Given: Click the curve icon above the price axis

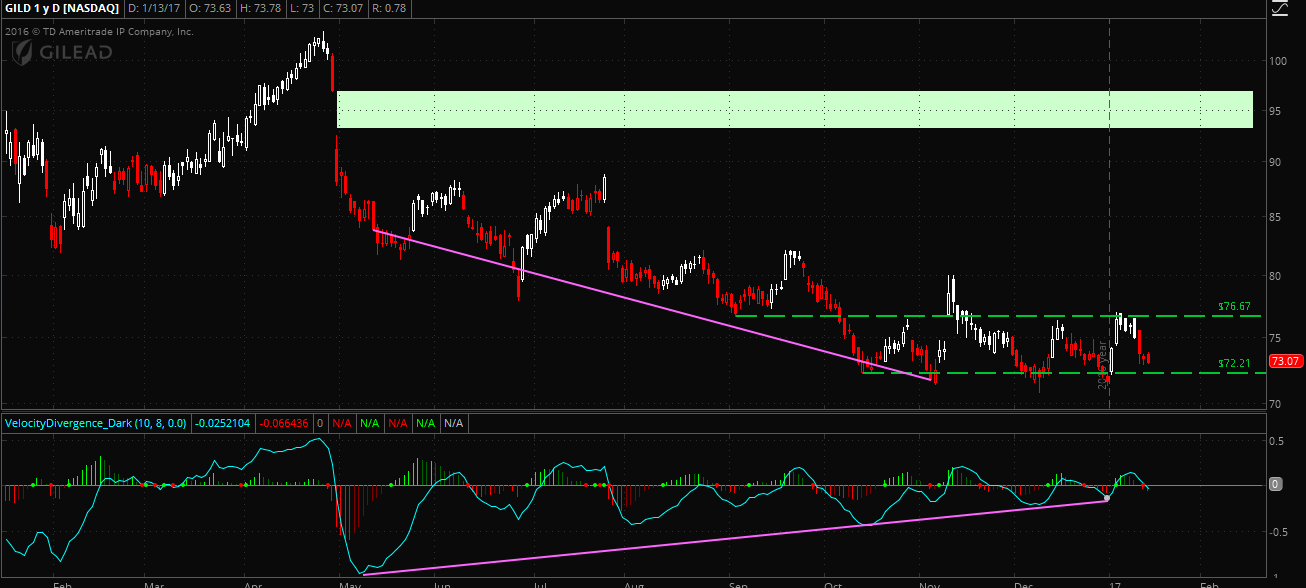Looking at the screenshot, I should [x=1281, y=7].
